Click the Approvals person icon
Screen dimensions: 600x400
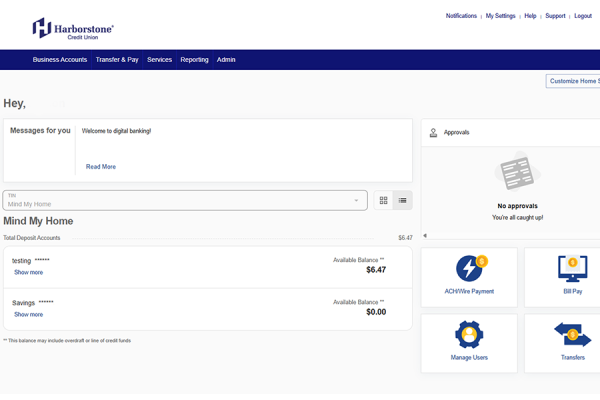[433, 132]
